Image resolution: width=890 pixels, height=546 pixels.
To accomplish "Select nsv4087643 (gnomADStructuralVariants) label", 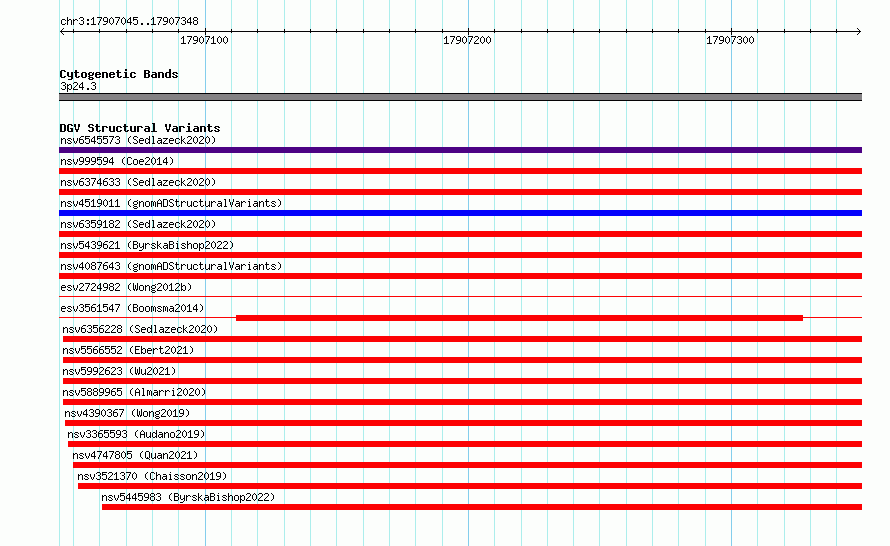I will (x=171, y=266).
